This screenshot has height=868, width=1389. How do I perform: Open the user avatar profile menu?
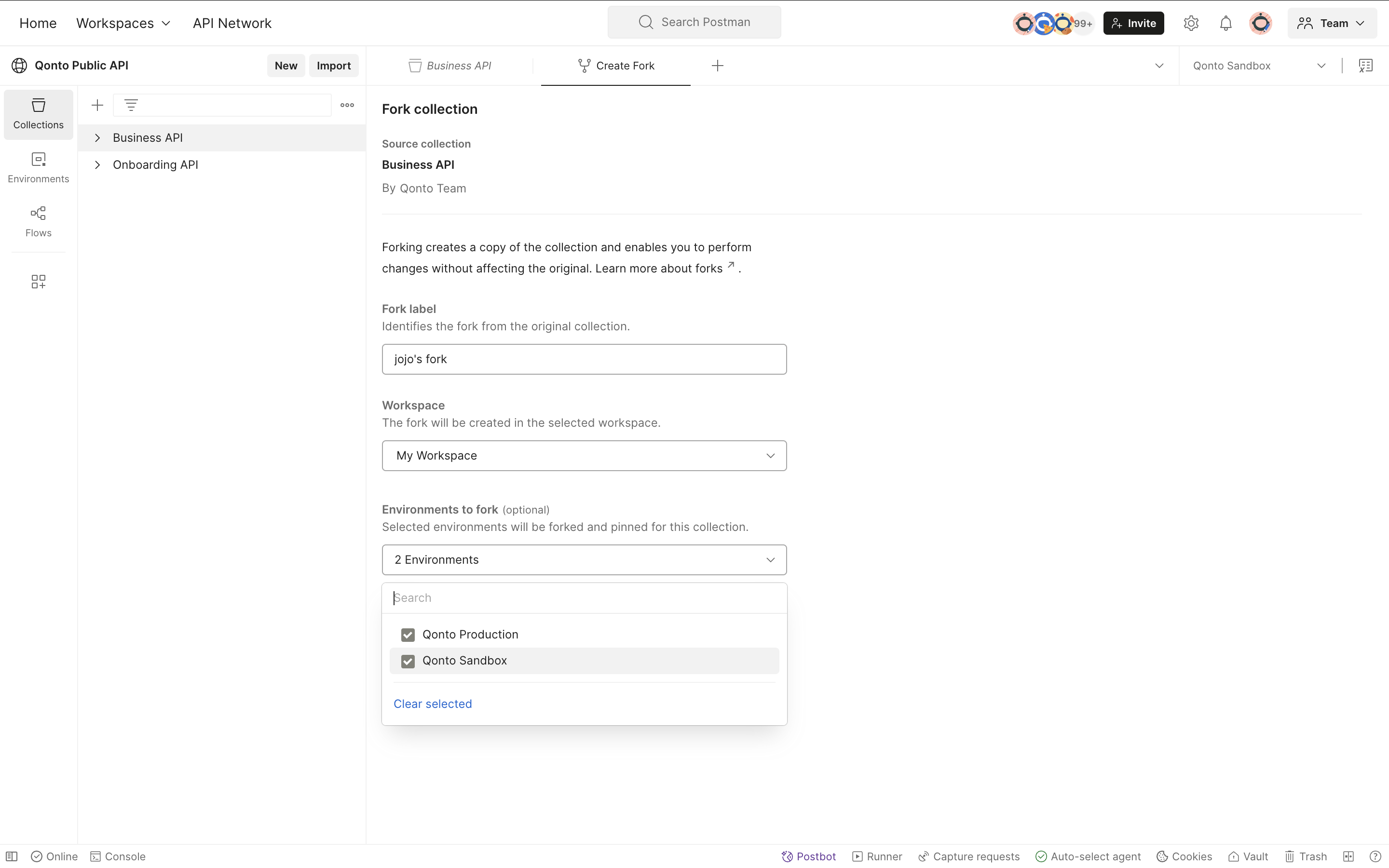[1260, 23]
